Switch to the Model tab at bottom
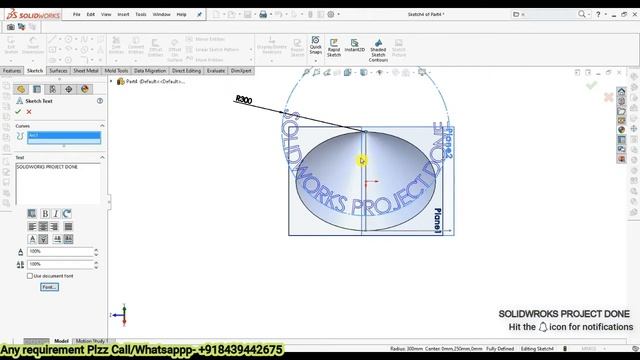The height and width of the screenshot is (360, 640). (x=61, y=341)
